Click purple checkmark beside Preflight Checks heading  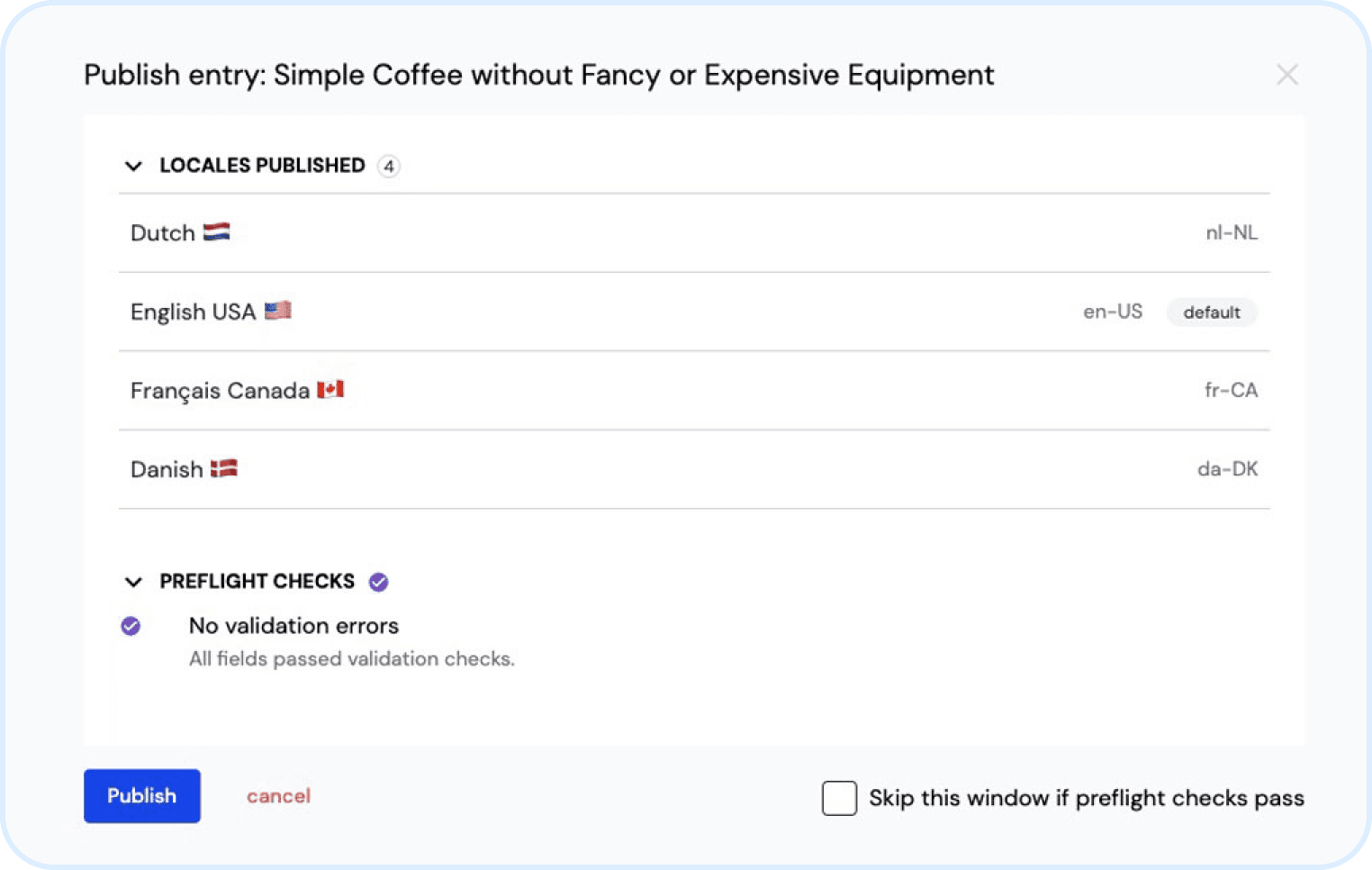[x=379, y=582]
